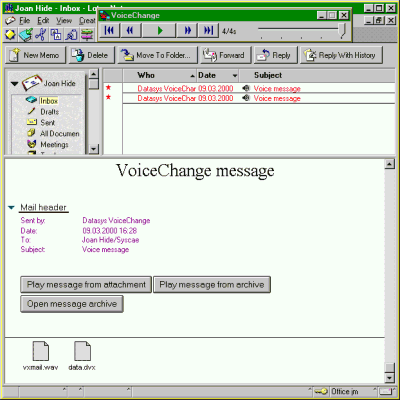Click Play message from attachment button

pos(86,285)
